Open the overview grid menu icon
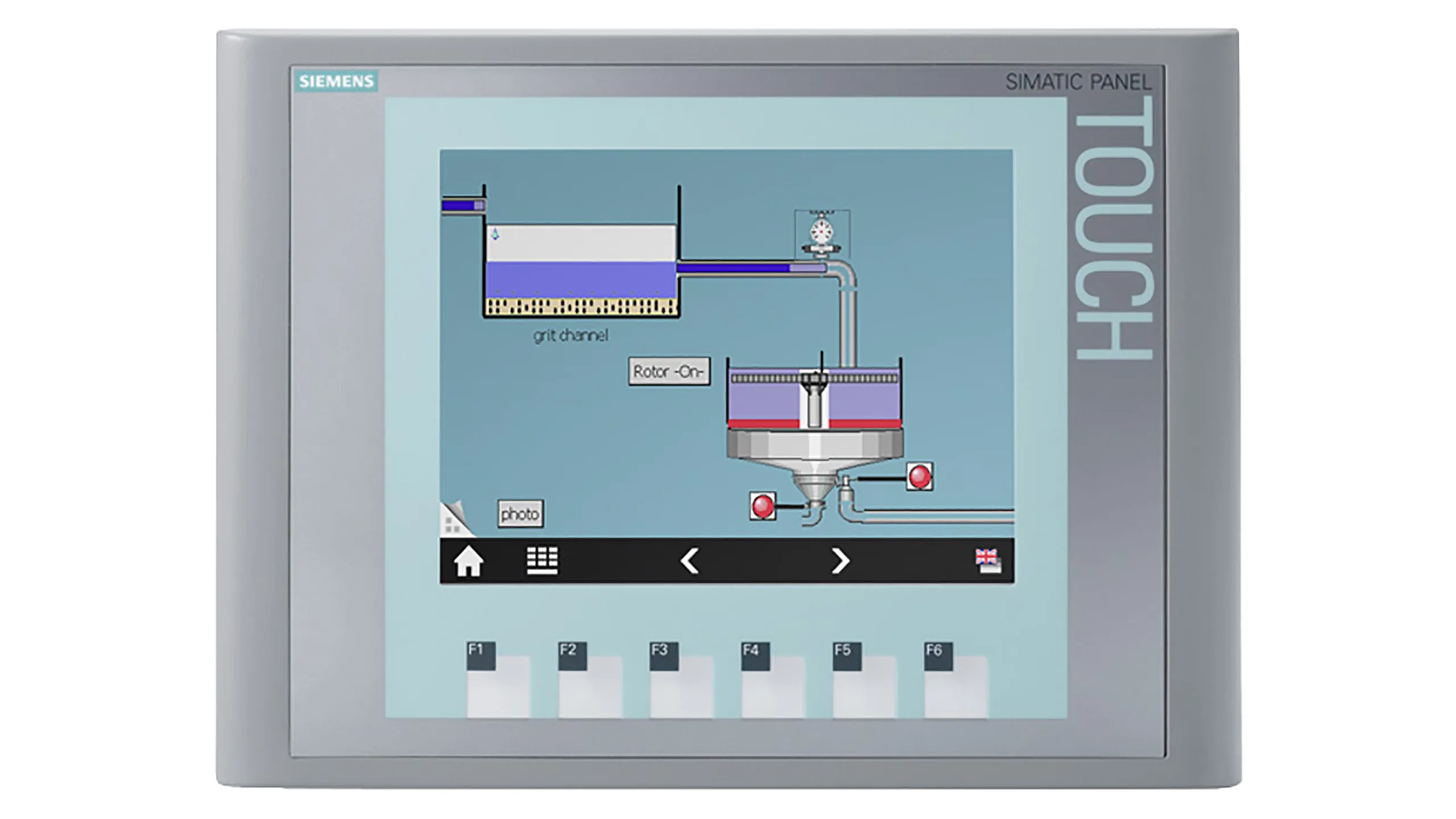 click(542, 560)
